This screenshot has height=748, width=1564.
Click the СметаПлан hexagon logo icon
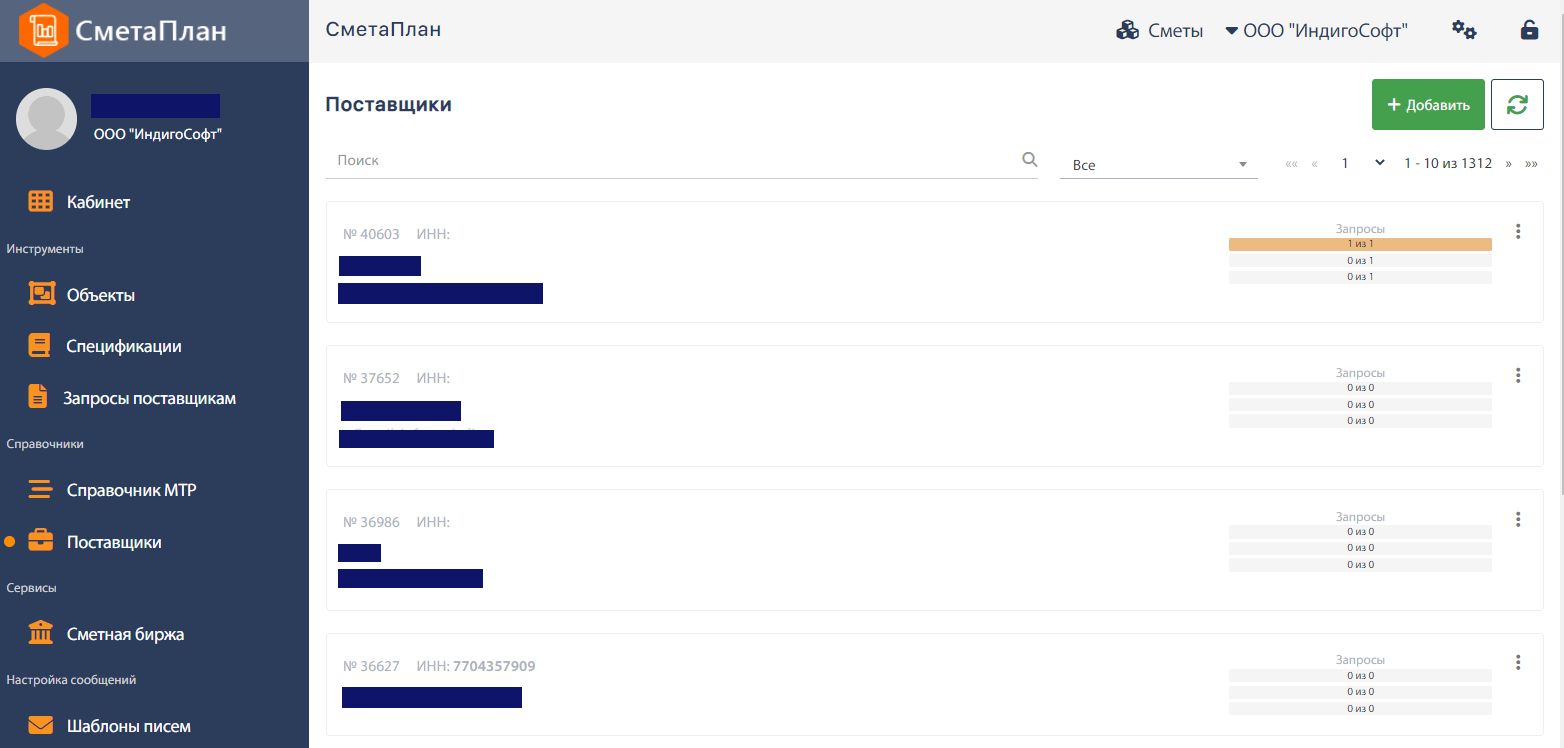pos(43,31)
